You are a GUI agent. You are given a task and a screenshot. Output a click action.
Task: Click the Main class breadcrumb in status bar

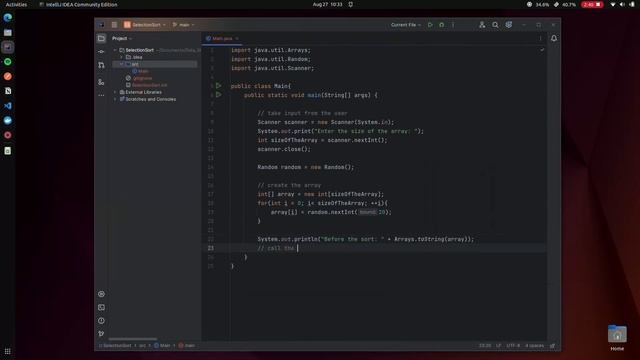[162, 346]
